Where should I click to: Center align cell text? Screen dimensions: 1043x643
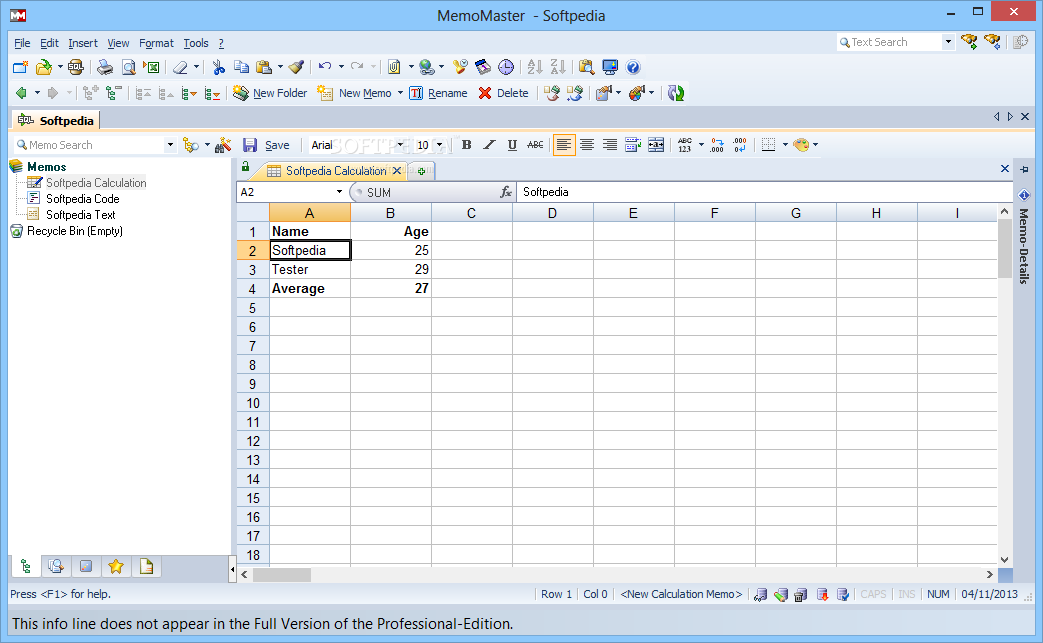(587, 145)
